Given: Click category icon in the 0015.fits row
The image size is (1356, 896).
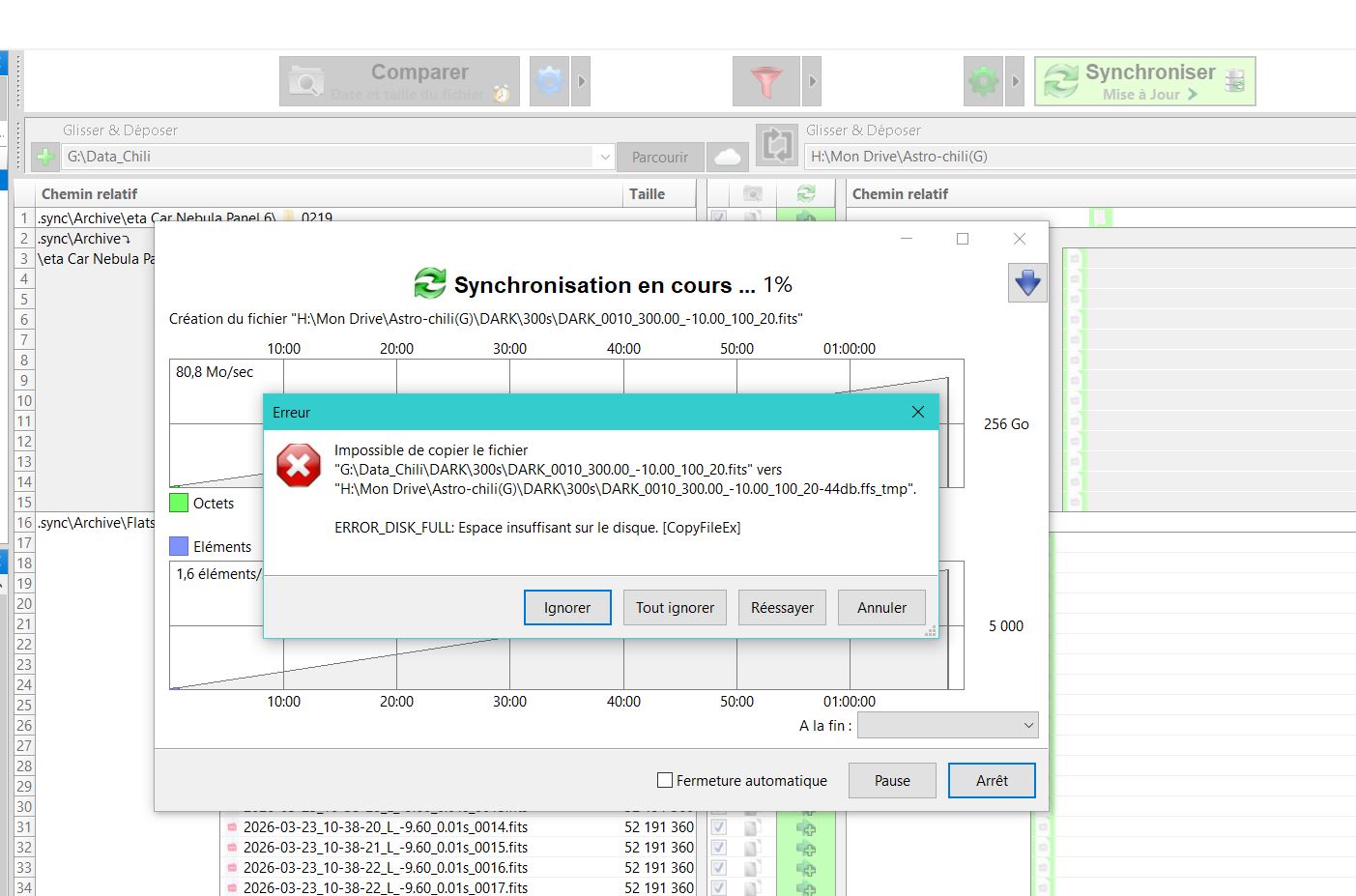Looking at the screenshot, I should tap(753, 848).
